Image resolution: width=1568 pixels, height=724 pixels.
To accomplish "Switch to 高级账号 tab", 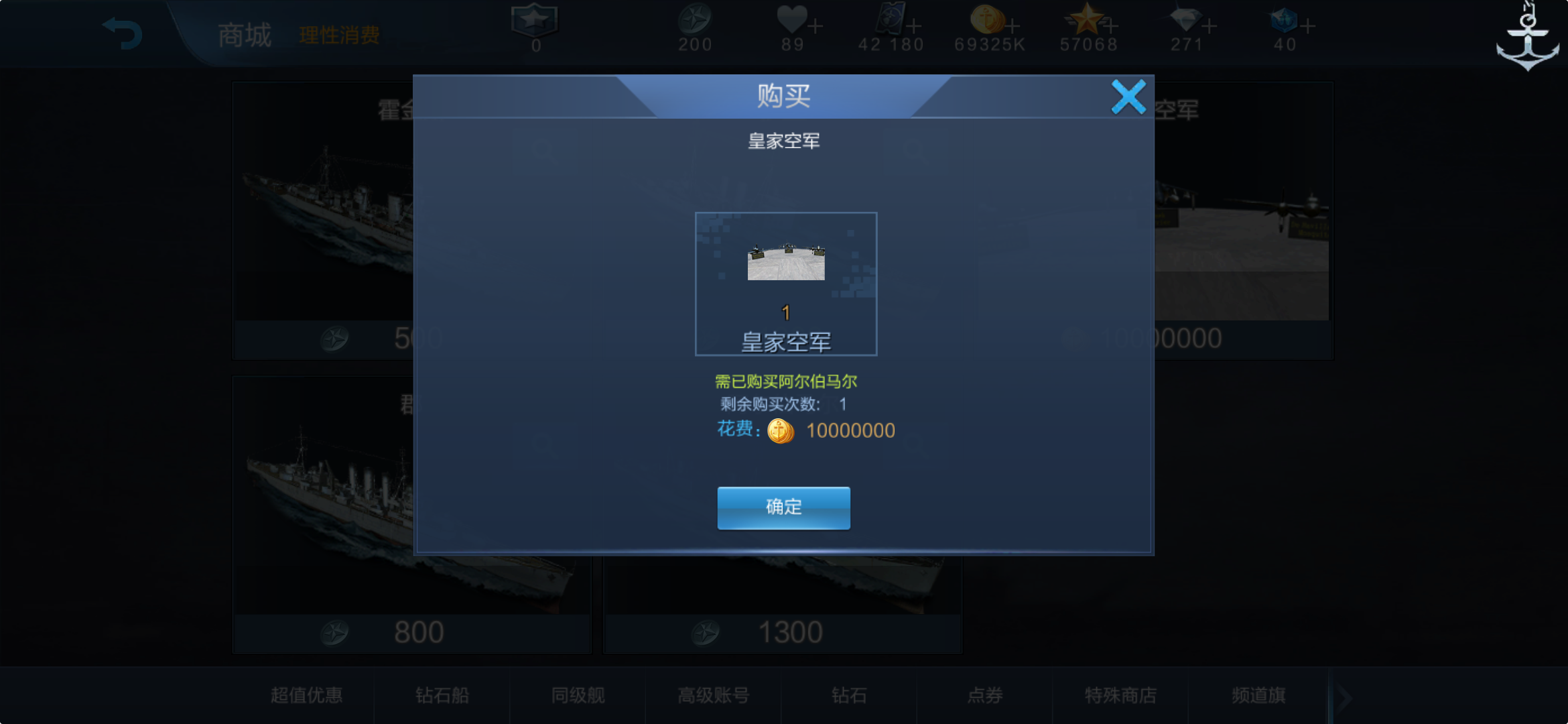I will (x=713, y=695).
